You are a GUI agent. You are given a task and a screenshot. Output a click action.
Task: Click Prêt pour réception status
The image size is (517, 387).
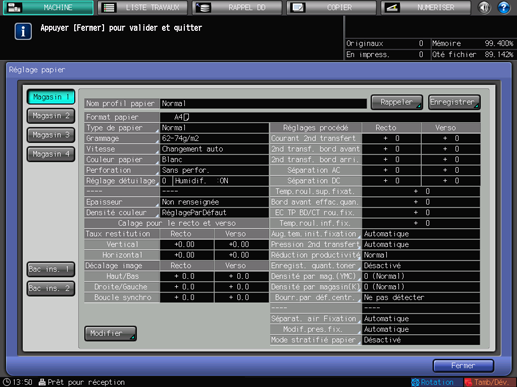[x=82, y=382]
